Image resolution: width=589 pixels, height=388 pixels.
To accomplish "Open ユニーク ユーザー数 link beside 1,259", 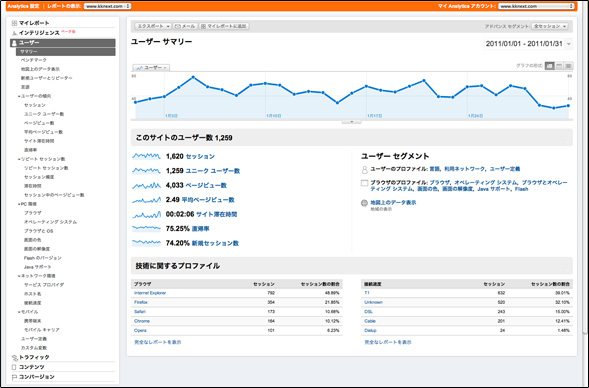I will 213,171.
